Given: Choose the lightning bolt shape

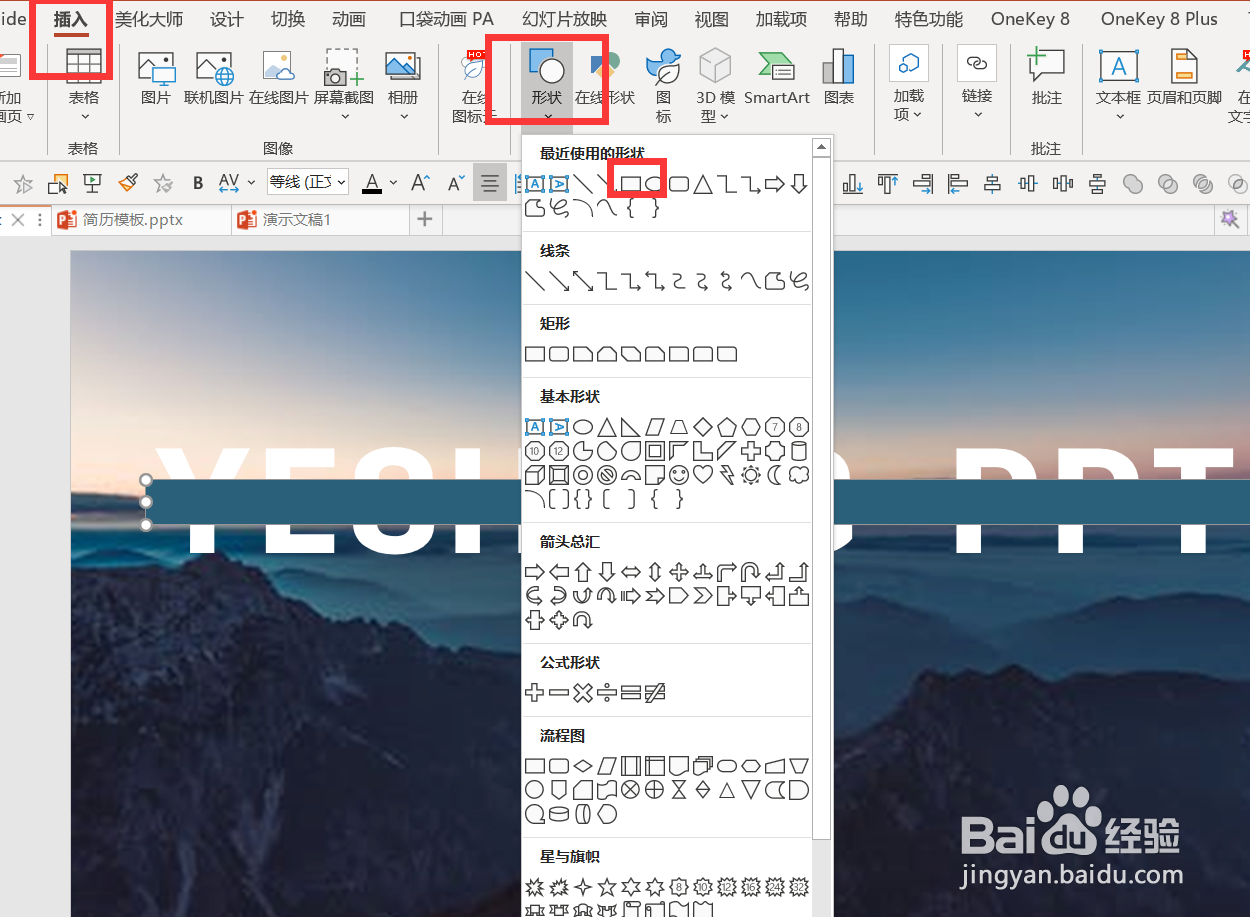Looking at the screenshot, I should [x=727, y=475].
